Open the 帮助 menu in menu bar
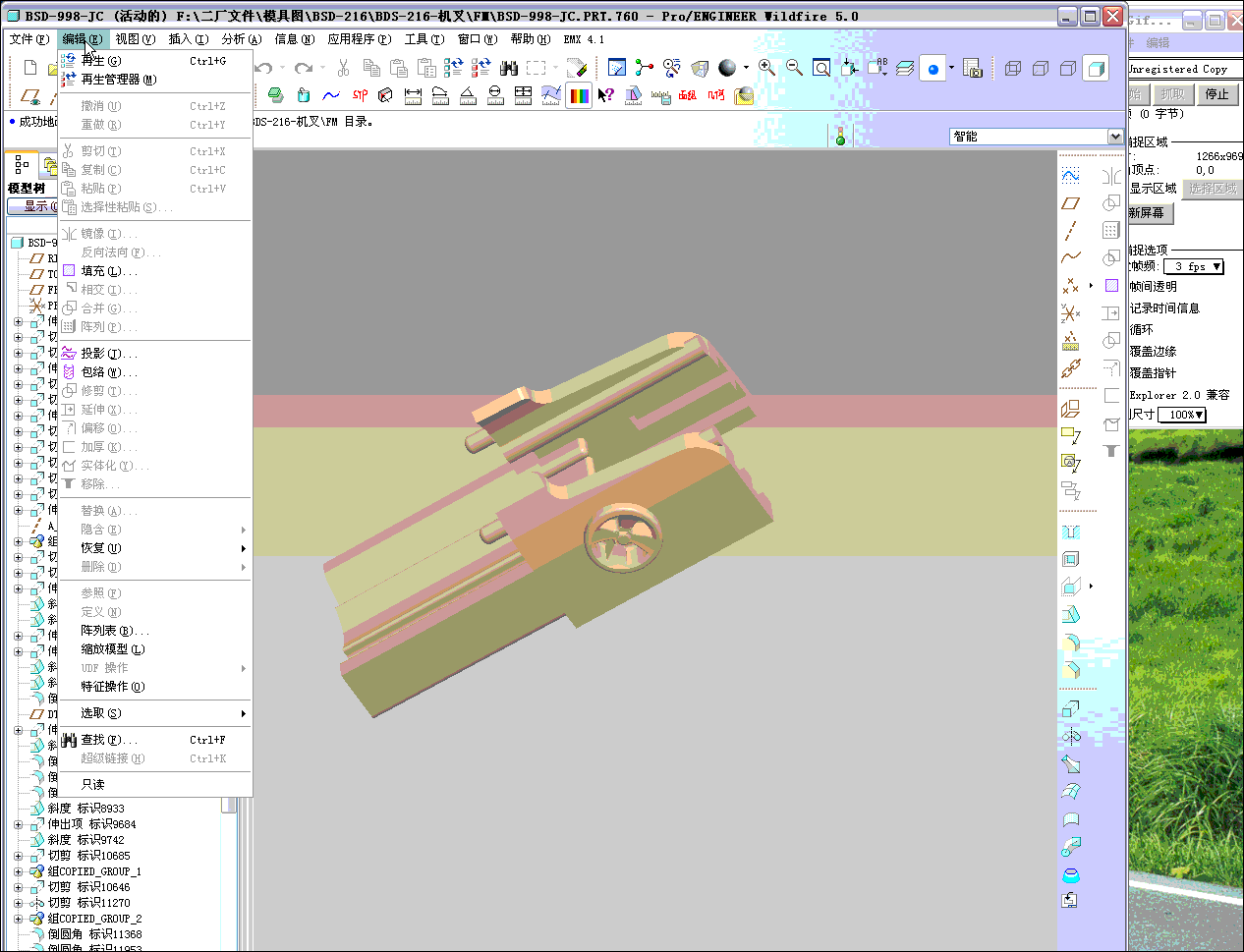This screenshot has width=1244, height=952. point(531,39)
